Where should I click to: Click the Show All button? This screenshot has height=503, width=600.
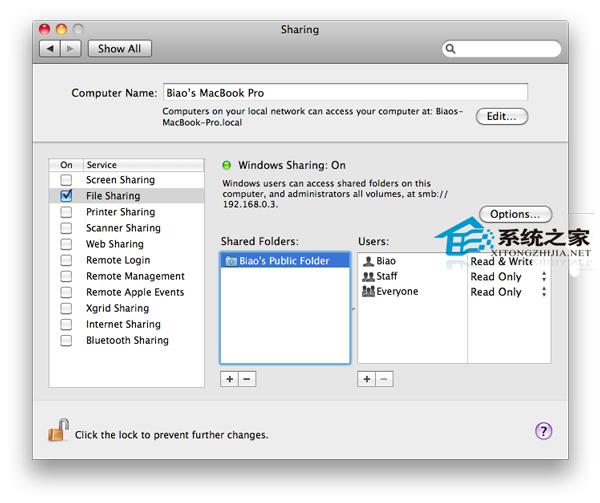tap(120, 49)
